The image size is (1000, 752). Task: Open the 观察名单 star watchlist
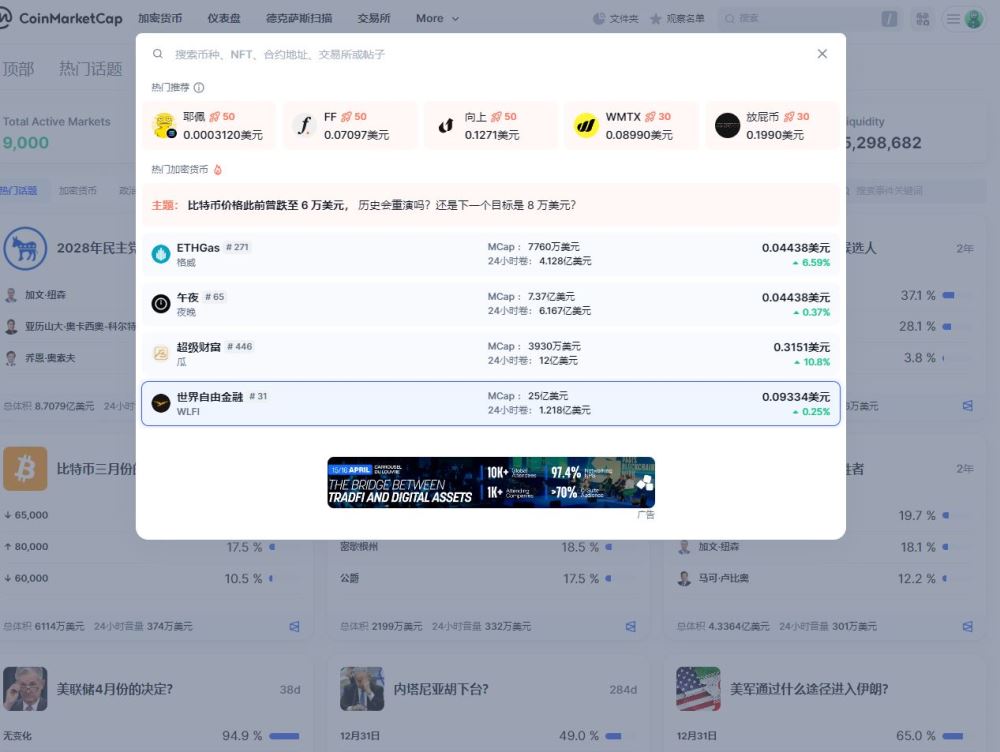(x=677, y=18)
